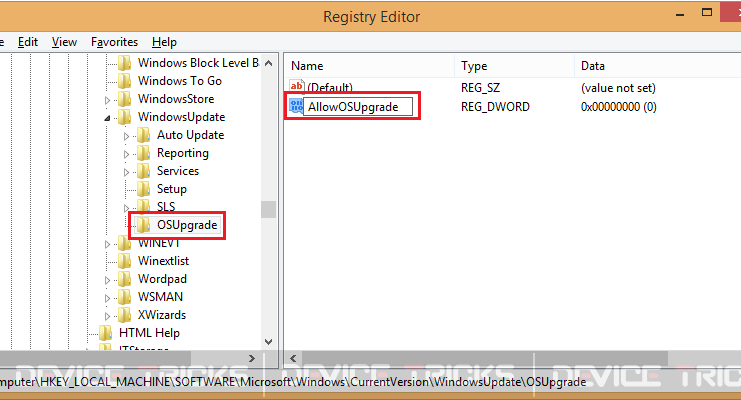The image size is (741, 400).
Task: Expand the Auto Update key
Action: coord(126,136)
